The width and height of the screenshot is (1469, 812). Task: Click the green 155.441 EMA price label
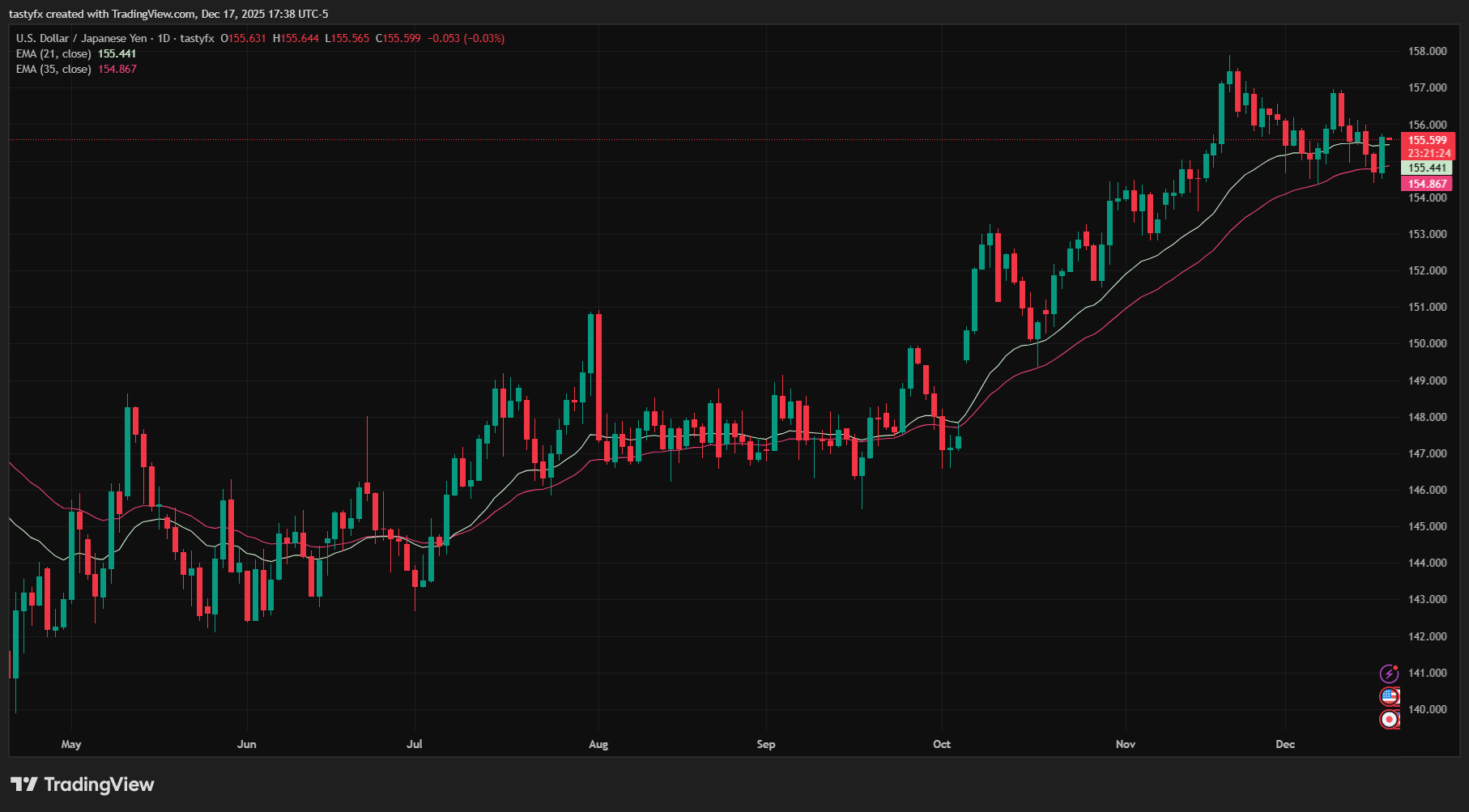pos(1429,168)
